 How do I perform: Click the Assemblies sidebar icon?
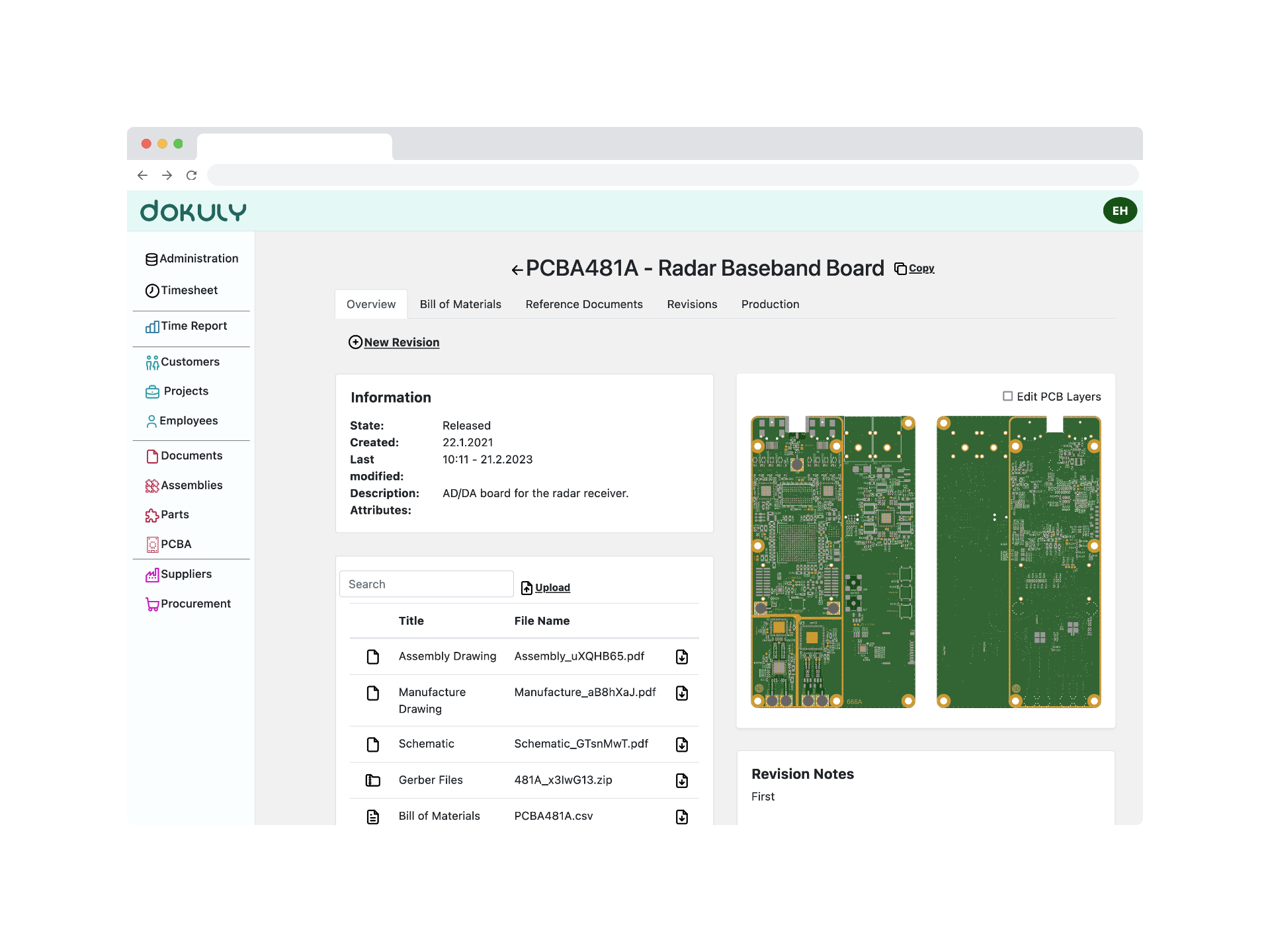click(152, 485)
